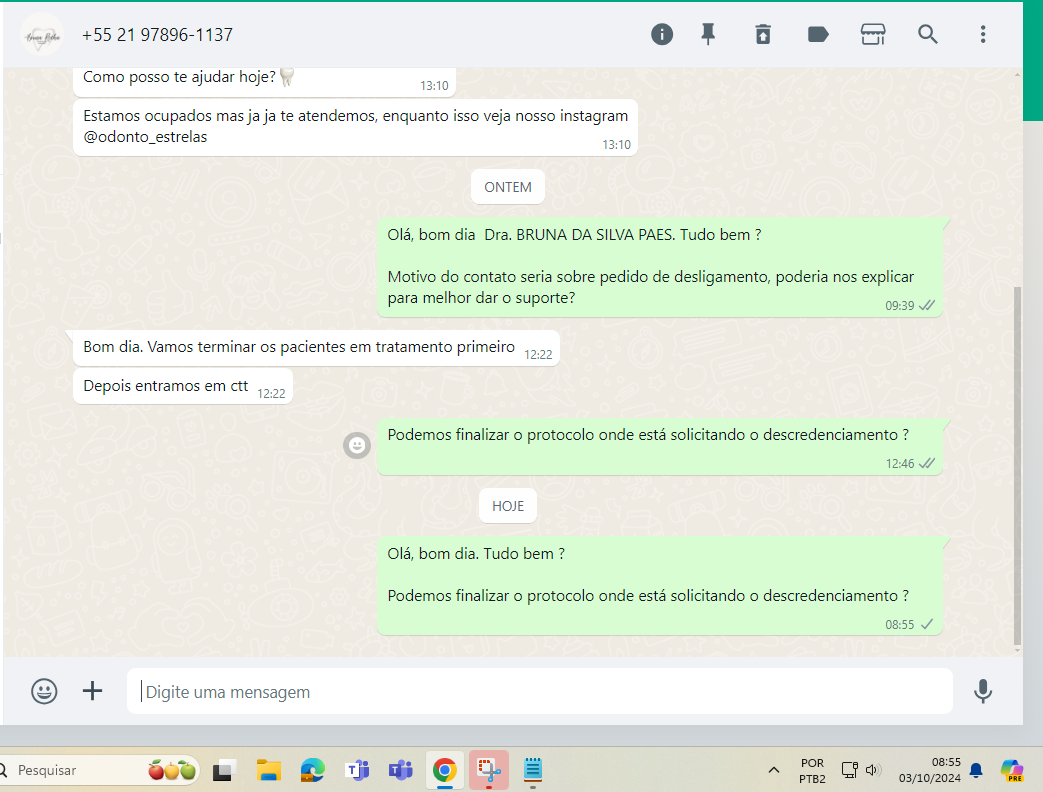This screenshot has width=1043, height=792.
Task: Open the three-dot chat menu
Action: tap(983, 35)
